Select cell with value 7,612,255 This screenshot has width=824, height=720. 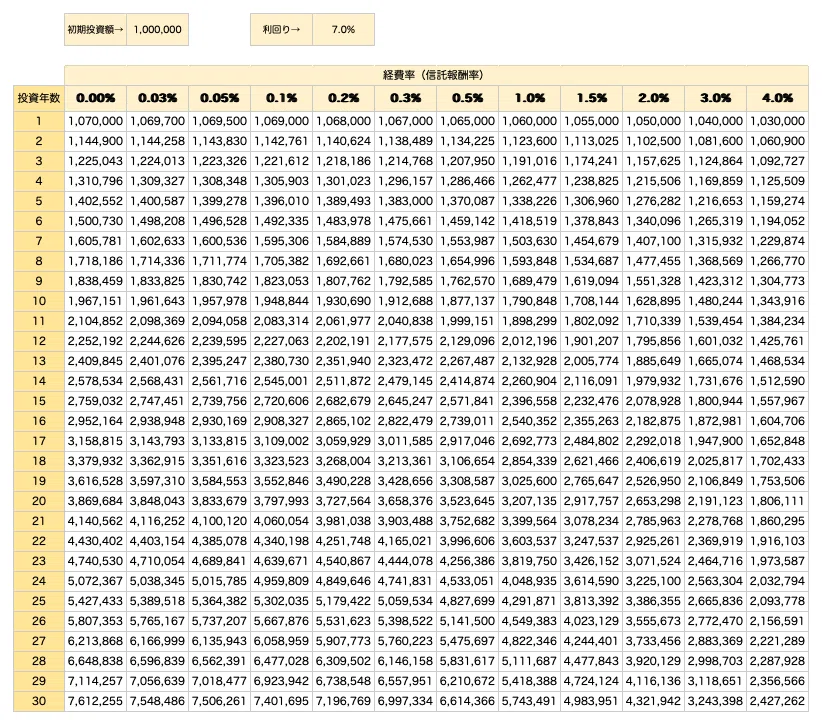pos(95,701)
